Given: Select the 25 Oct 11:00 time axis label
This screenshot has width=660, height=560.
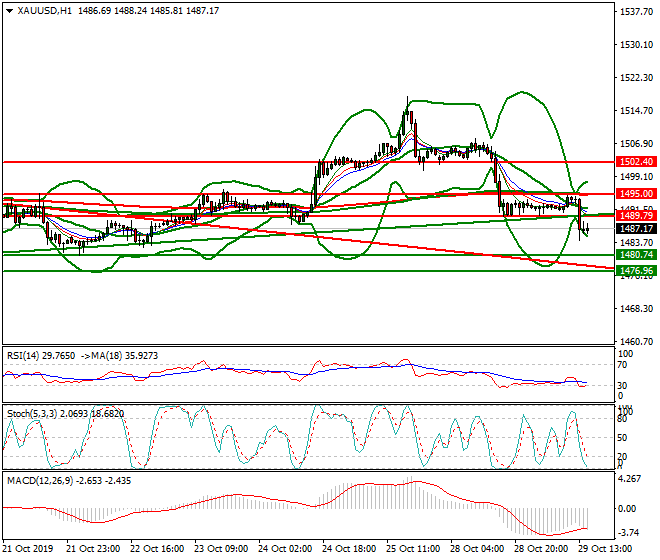Looking at the screenshot, I should [x=413, y=549].
